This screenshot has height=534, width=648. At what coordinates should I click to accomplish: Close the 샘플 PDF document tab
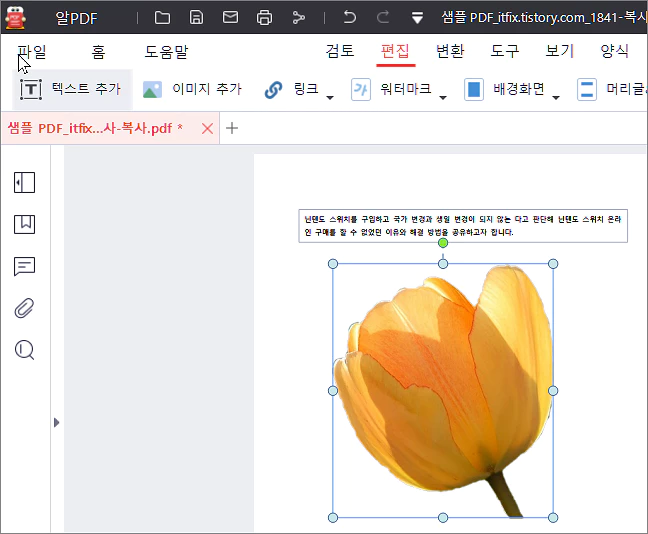click(207, 129)
